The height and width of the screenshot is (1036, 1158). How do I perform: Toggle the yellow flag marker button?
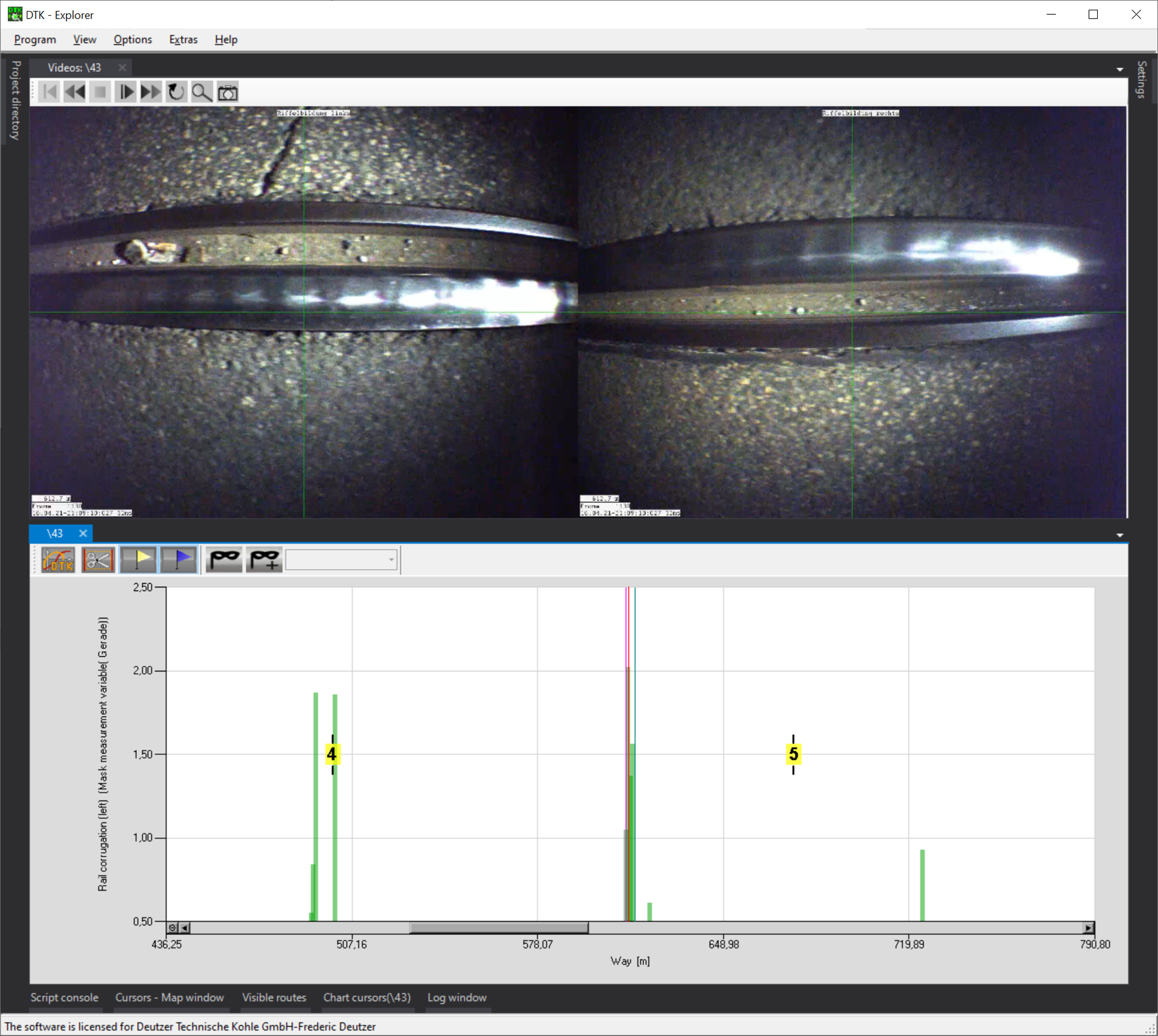click(138, 560)
